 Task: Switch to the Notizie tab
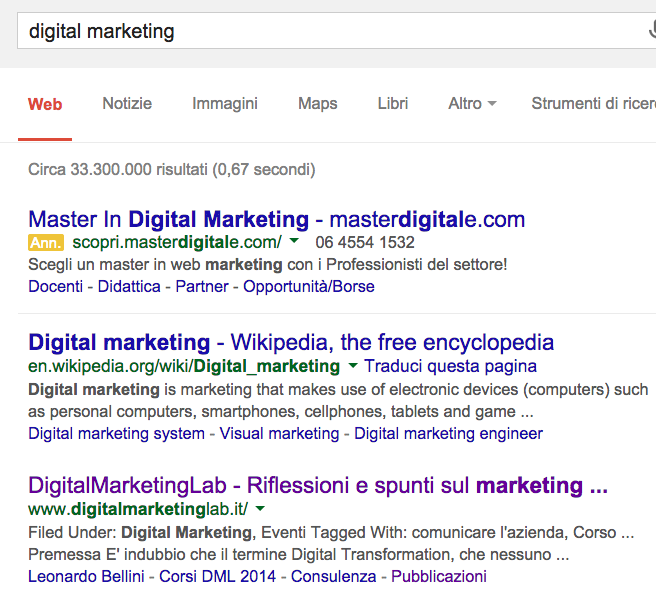[127, 103]
